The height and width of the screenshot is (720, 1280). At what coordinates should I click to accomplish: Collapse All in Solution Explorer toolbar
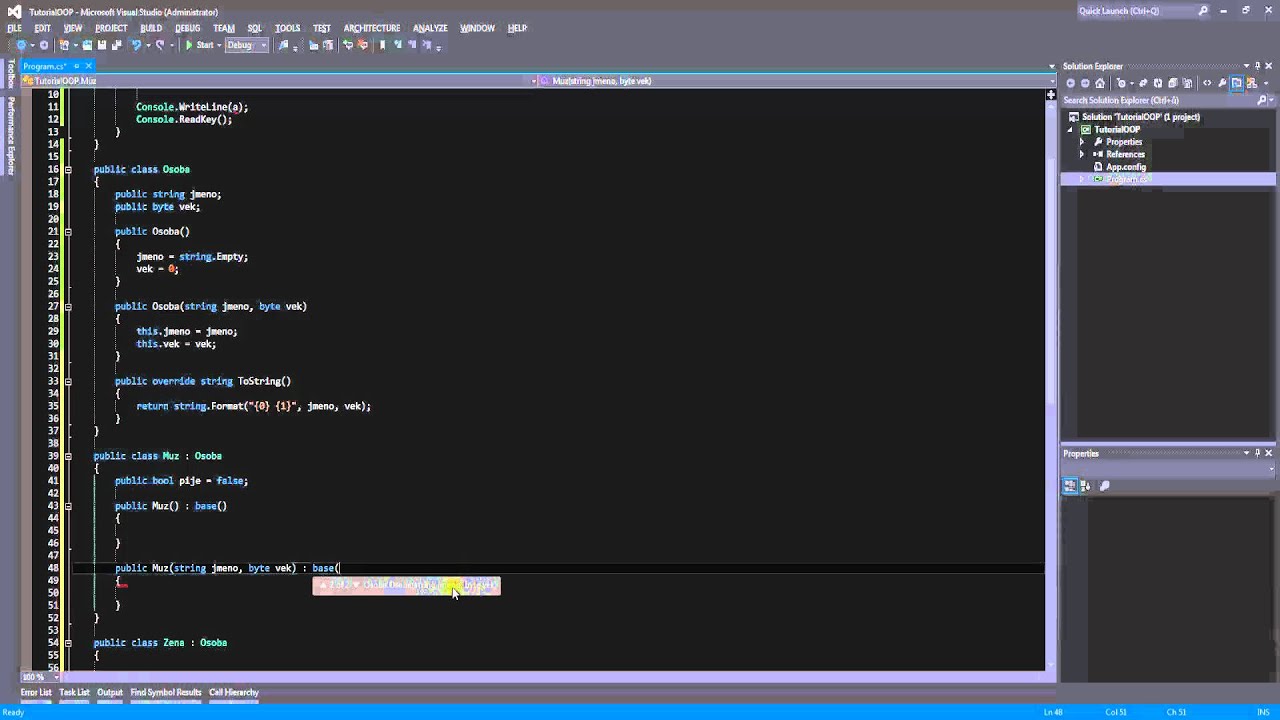click(x=1173, y=83)
